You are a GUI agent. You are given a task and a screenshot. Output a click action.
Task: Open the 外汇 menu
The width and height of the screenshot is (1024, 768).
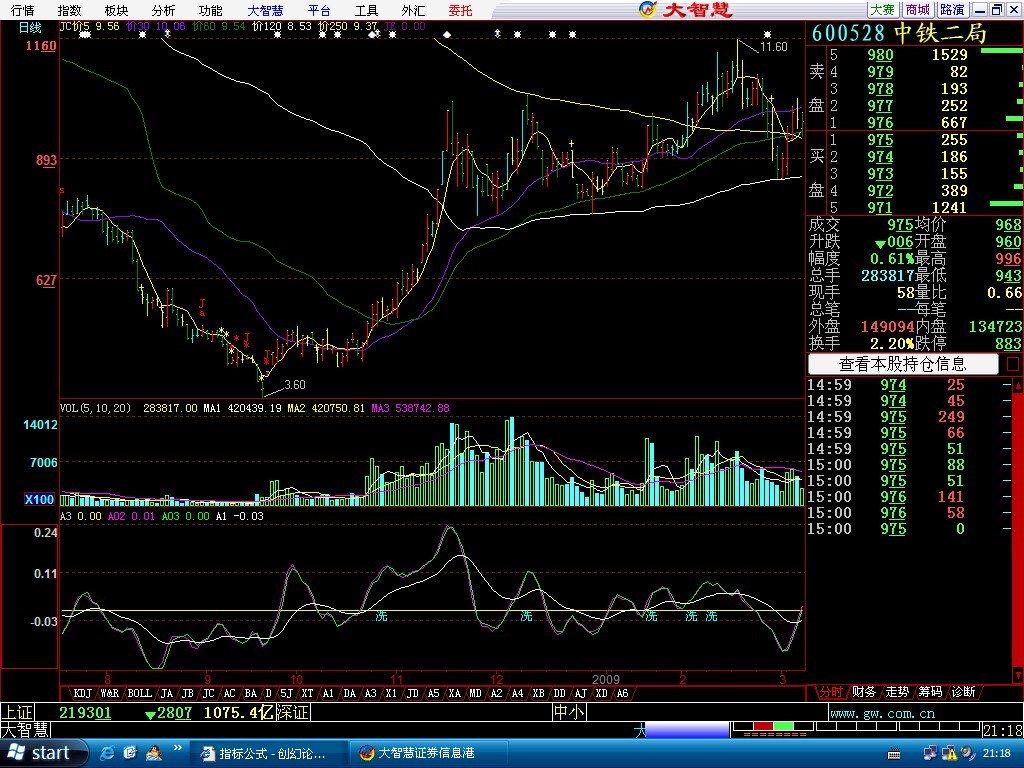413,10
